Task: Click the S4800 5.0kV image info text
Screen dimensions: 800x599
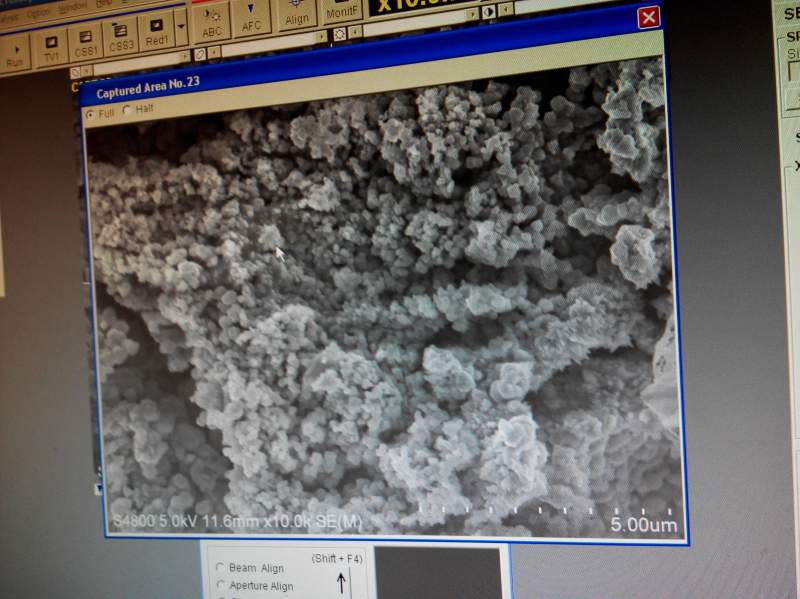Action: (x=237, y=521)
